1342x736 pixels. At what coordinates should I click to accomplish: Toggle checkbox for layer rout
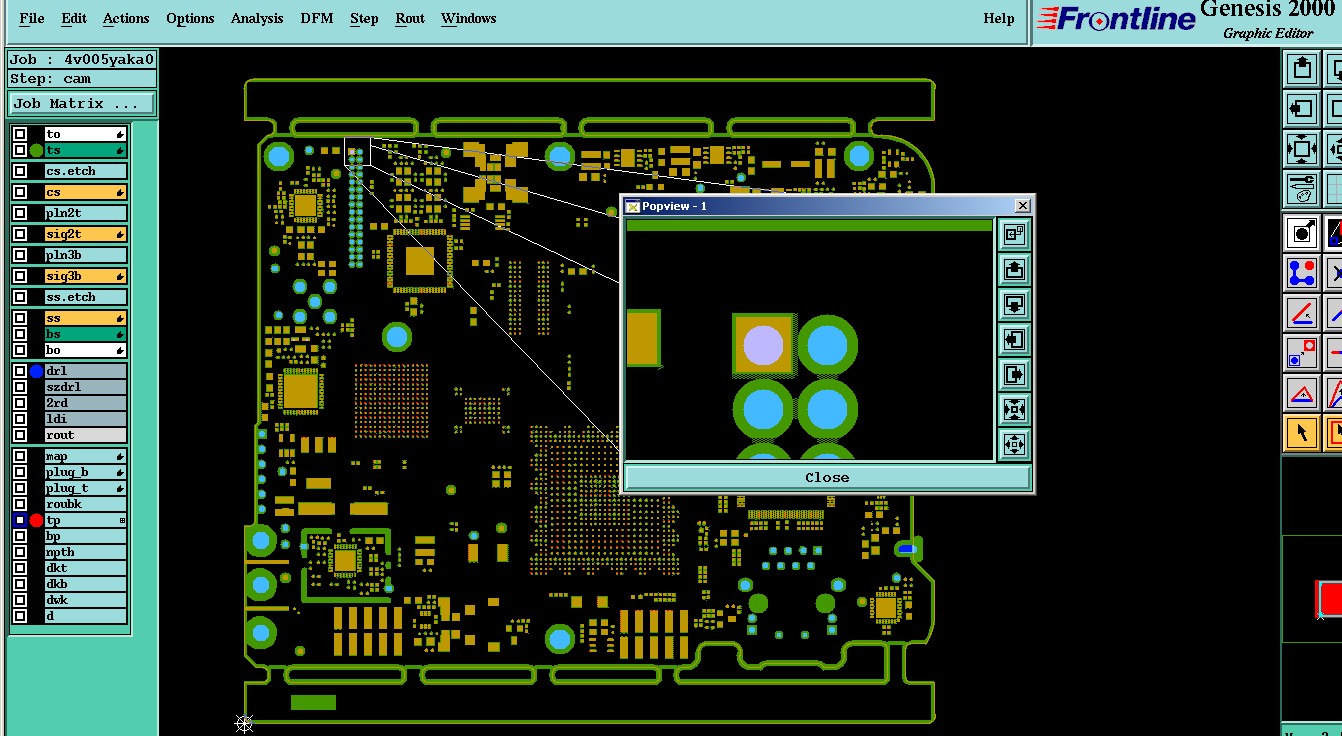point(20,435)
